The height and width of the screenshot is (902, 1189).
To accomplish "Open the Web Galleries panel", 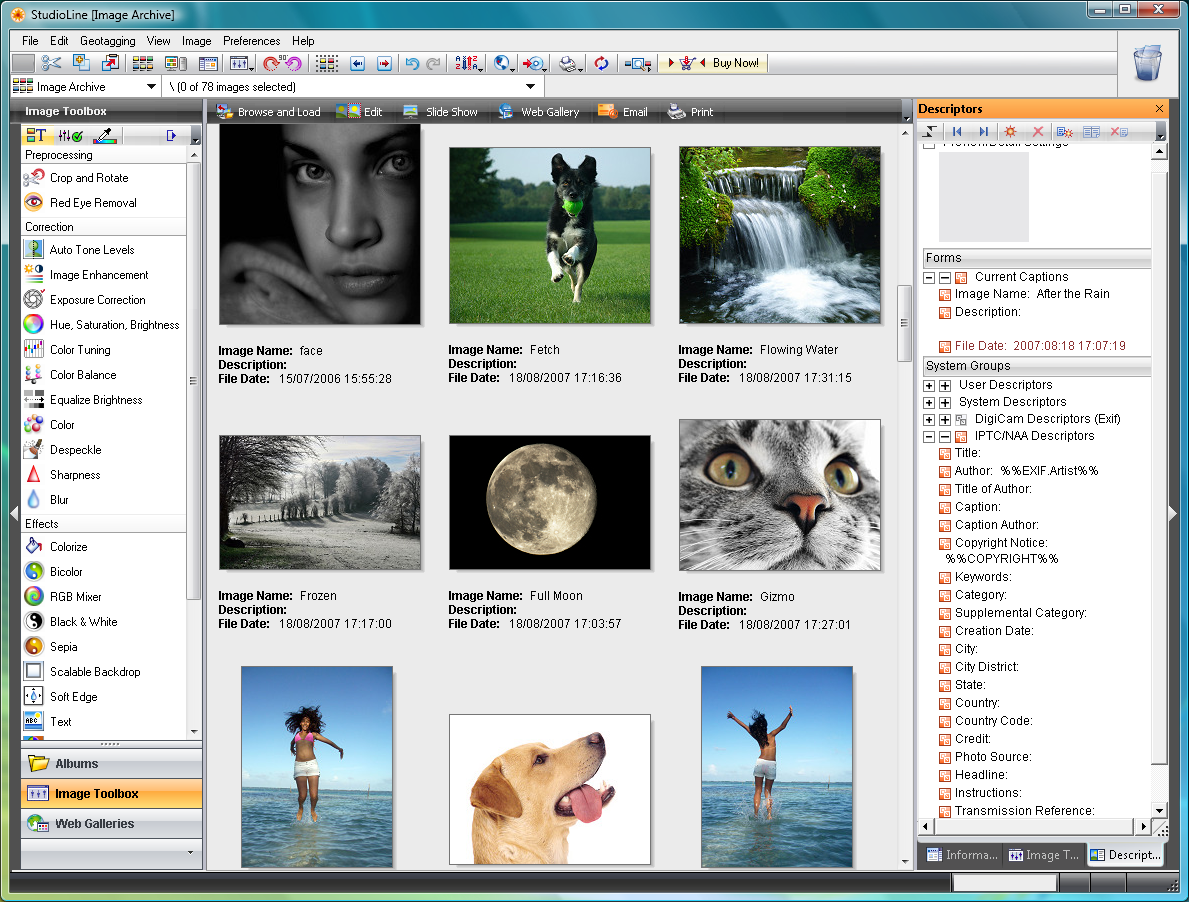I will (x=94, y=824).
